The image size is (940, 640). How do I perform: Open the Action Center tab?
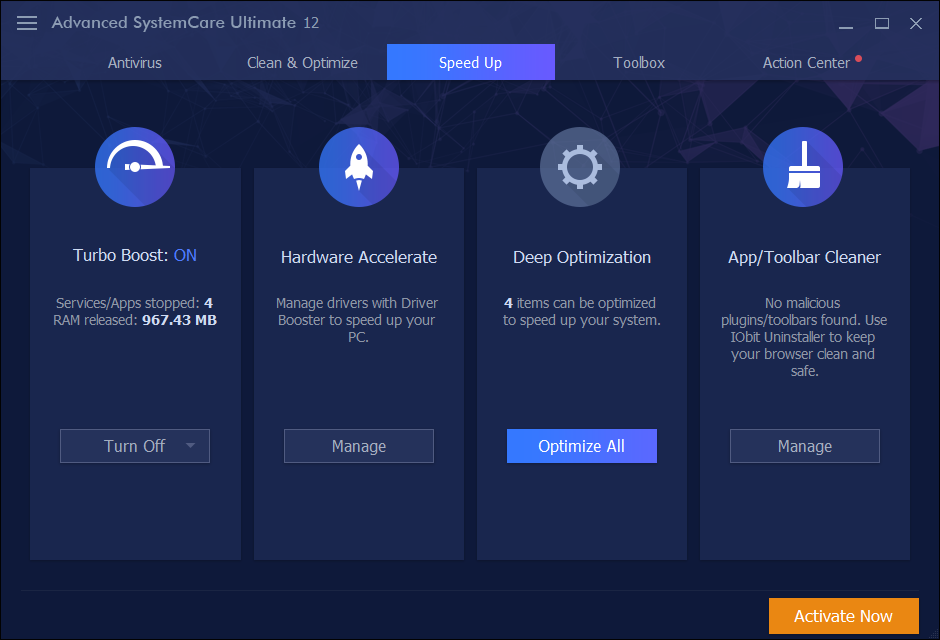(x=806, y=62)
